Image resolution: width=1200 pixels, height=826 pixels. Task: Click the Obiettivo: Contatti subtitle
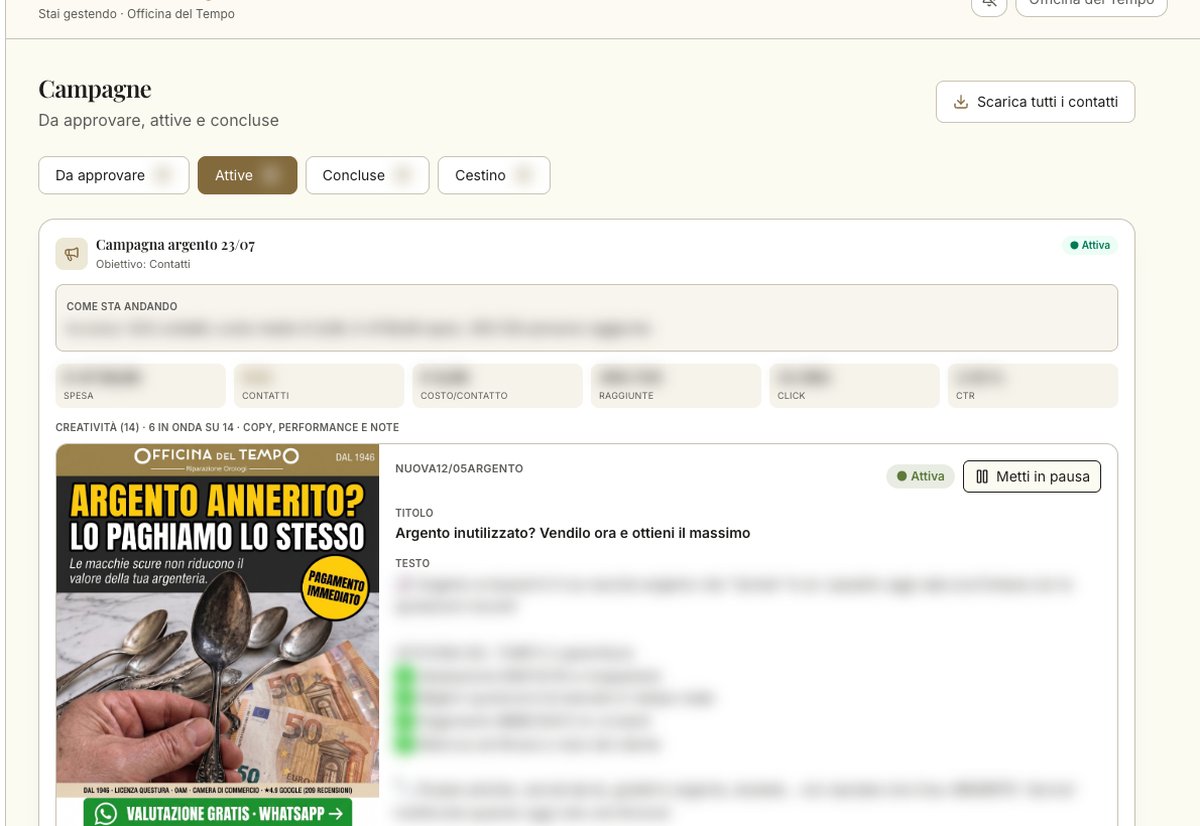[143, 264]
